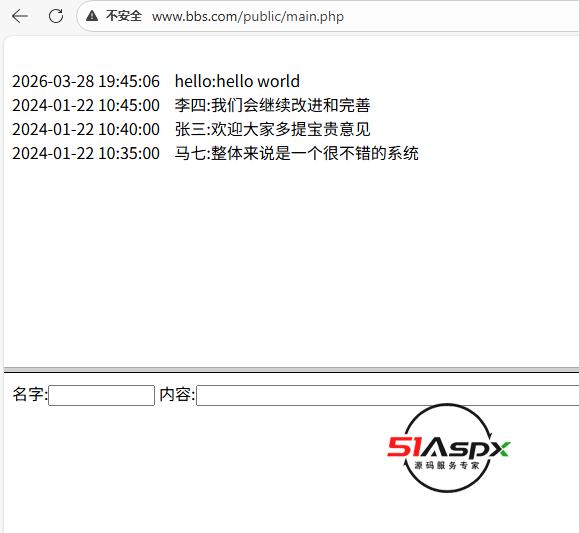
Task: Click the 2026-03-28 19:45:06 timestamp
Action: click(x=86, y=81)
